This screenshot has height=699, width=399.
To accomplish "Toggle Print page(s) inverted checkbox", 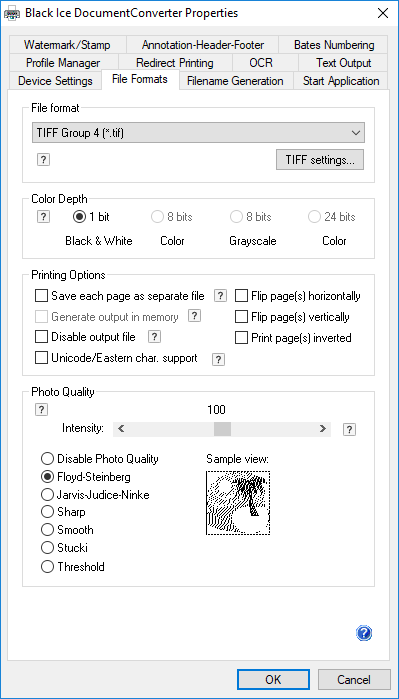I will click(241, 338).
